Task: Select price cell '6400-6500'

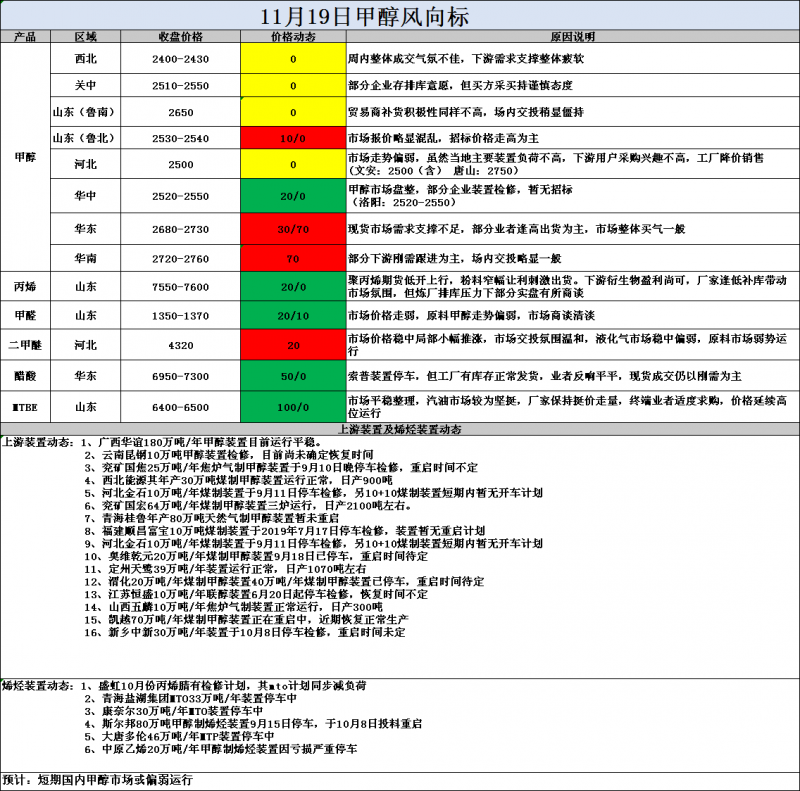Action: (x=181, y=407)
